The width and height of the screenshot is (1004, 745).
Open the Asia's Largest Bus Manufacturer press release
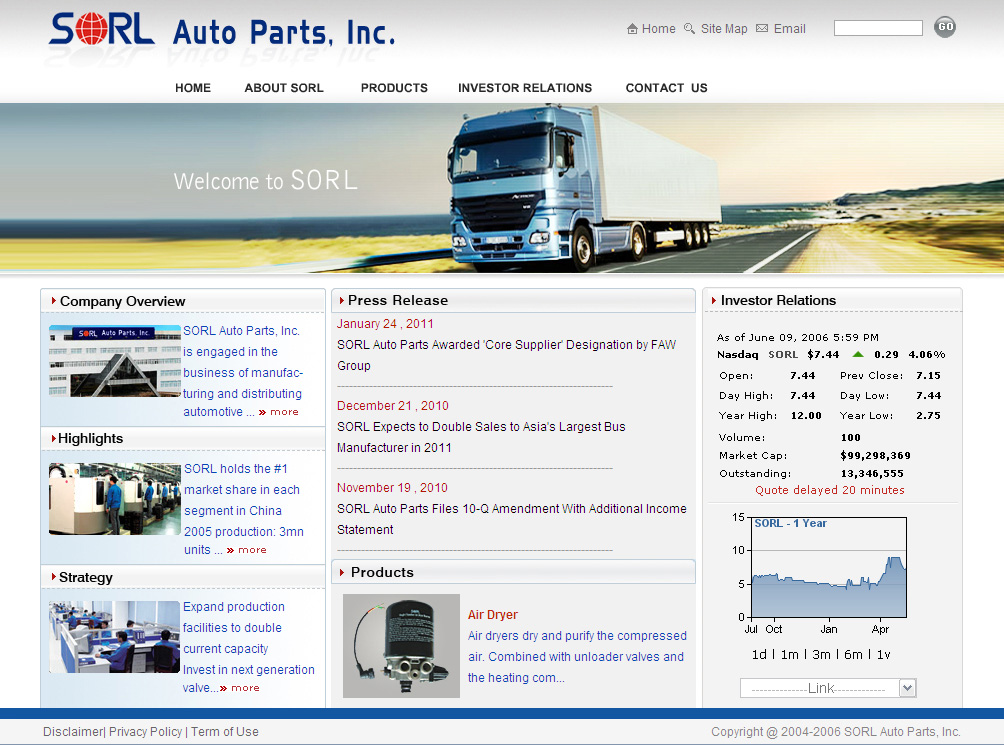(x=481, y=437)
